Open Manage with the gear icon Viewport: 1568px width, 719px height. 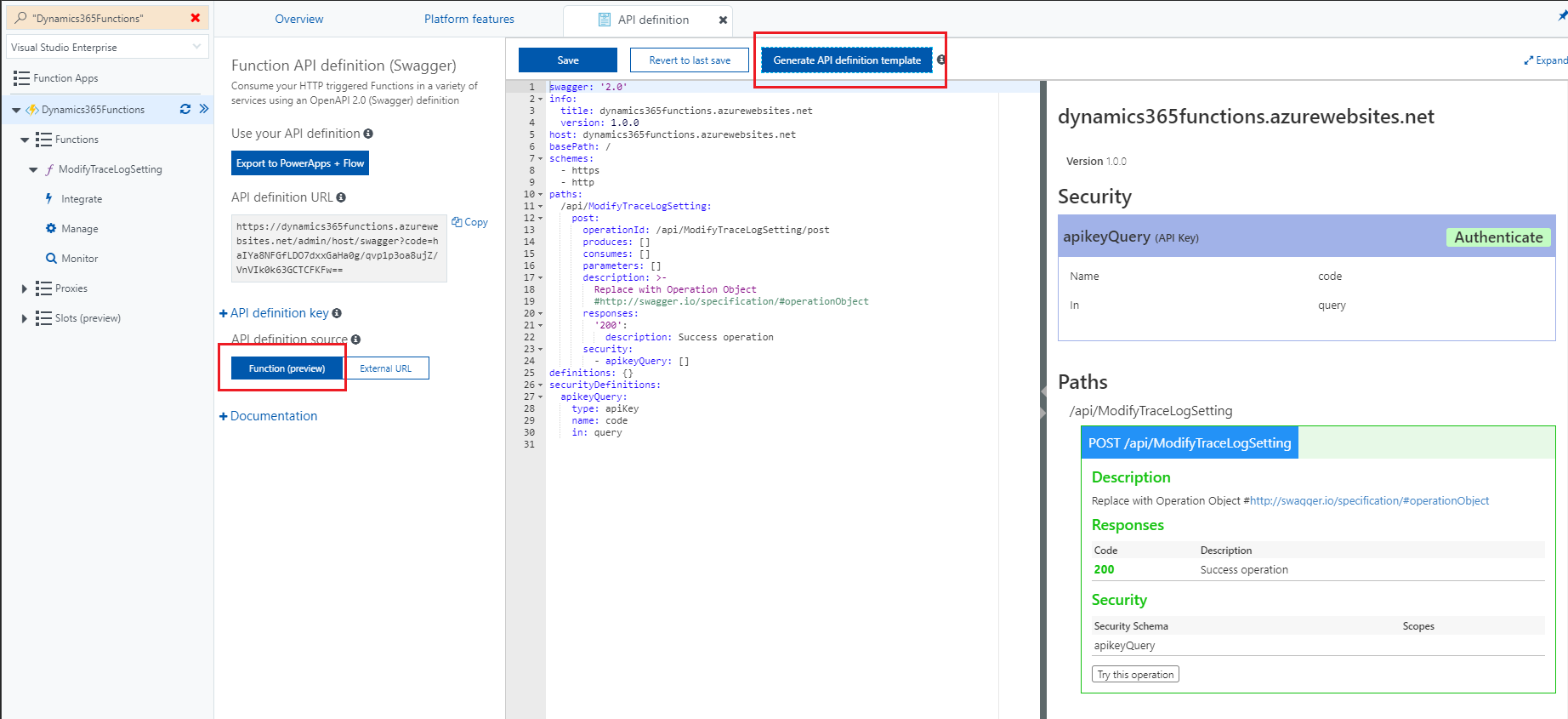pos(51,228)
